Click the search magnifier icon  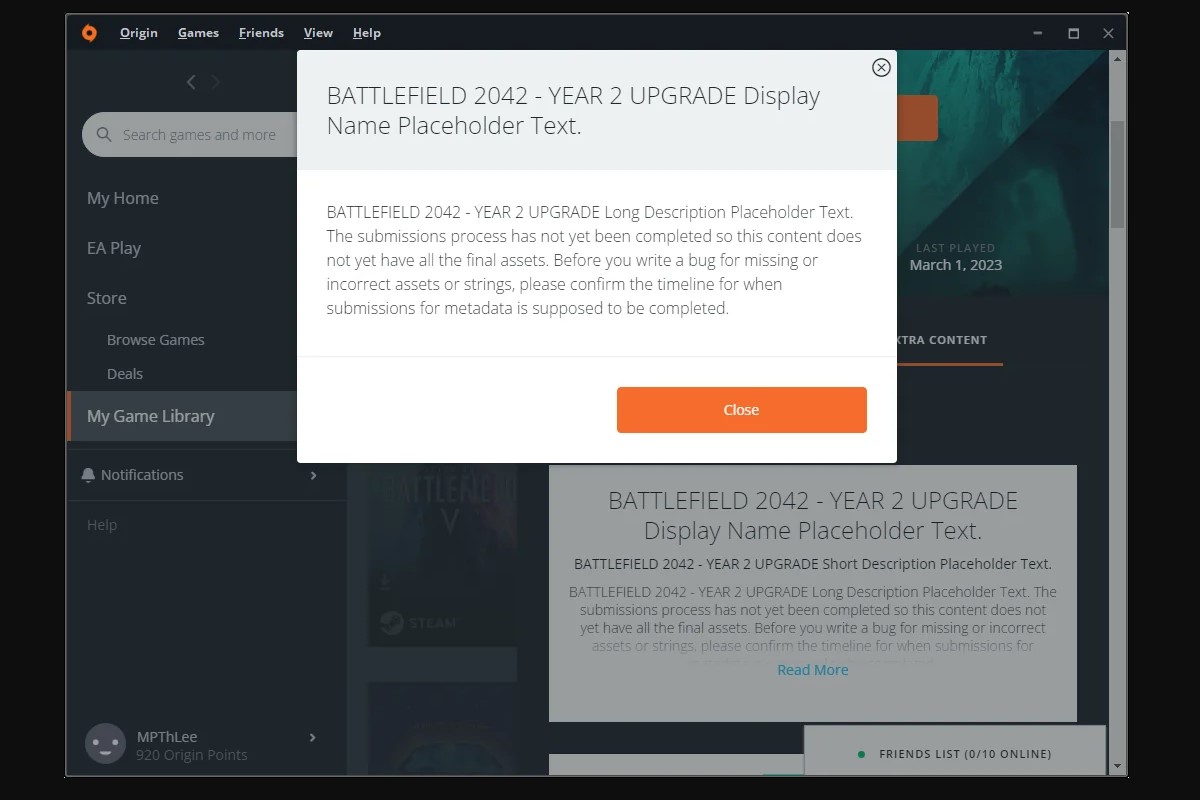(104, 134)
